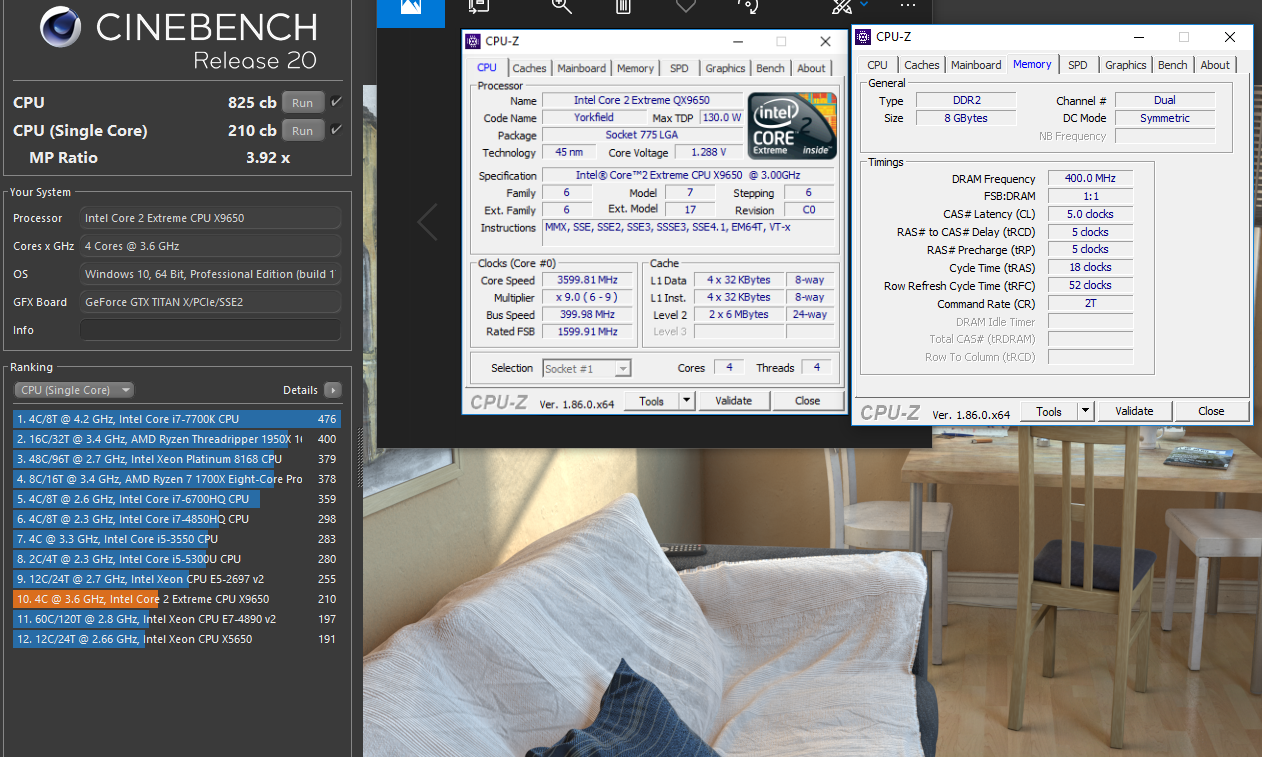Image resolution: width=1262 pixels, height=757 pixels.
Task: Select ranking row Intel Xeon CPU X5650
Action: point(177,639)
